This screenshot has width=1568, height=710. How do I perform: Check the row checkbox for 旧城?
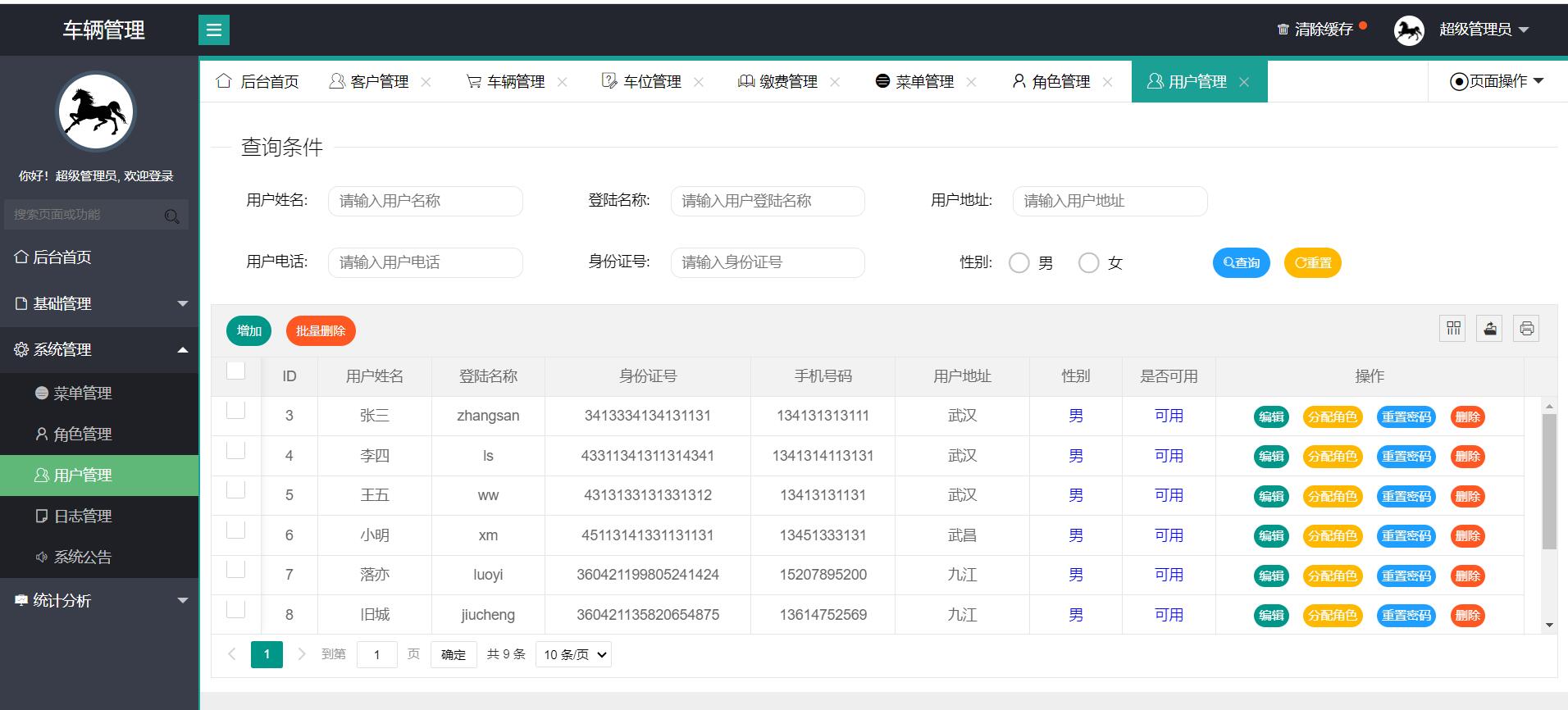coord(235,608)
